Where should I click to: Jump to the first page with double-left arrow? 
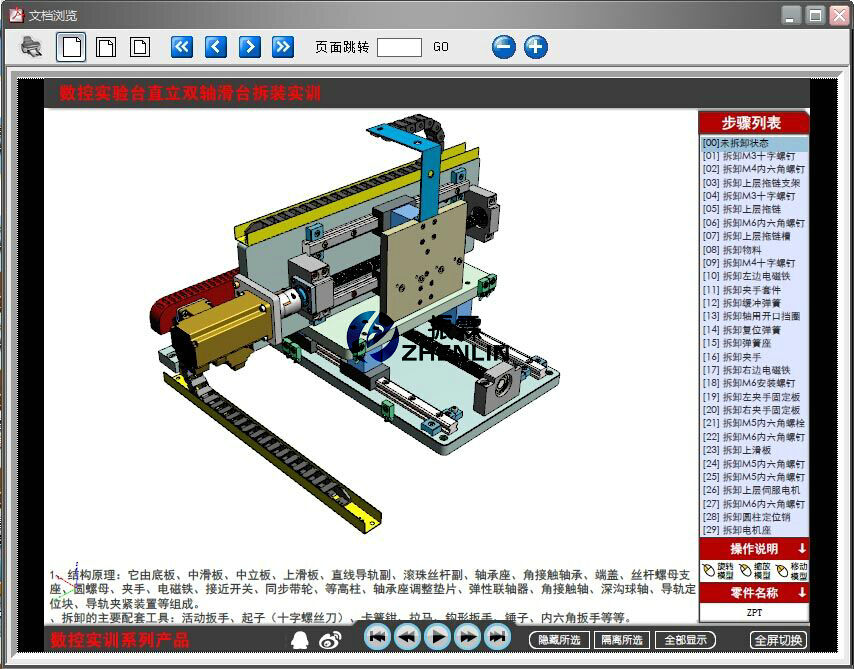click(x=181, y=46)
